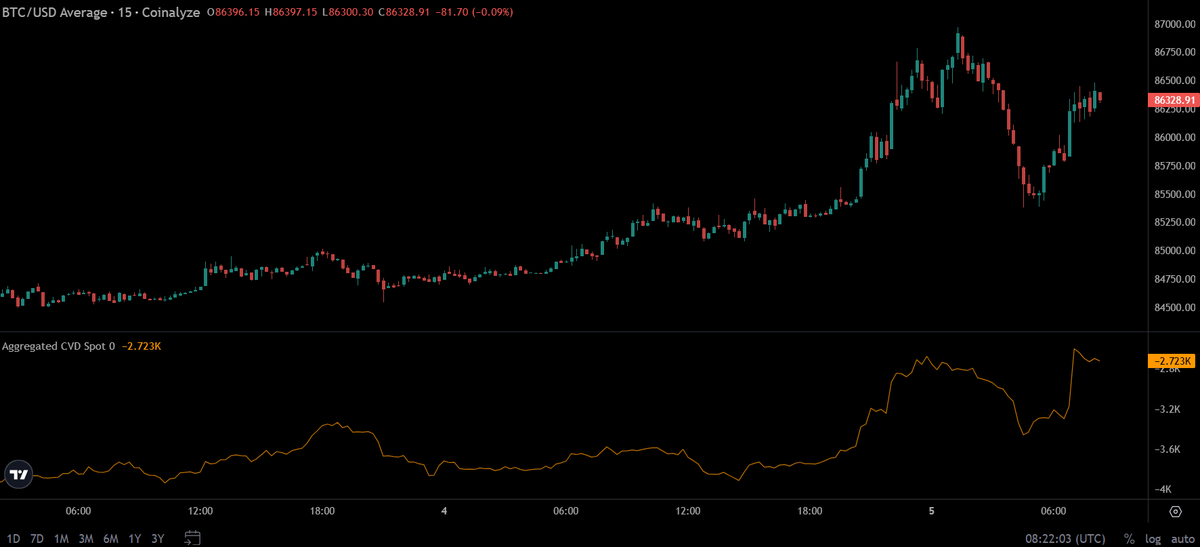Toggle auto scale mode
The image size is (1200, 547).
1181,539
